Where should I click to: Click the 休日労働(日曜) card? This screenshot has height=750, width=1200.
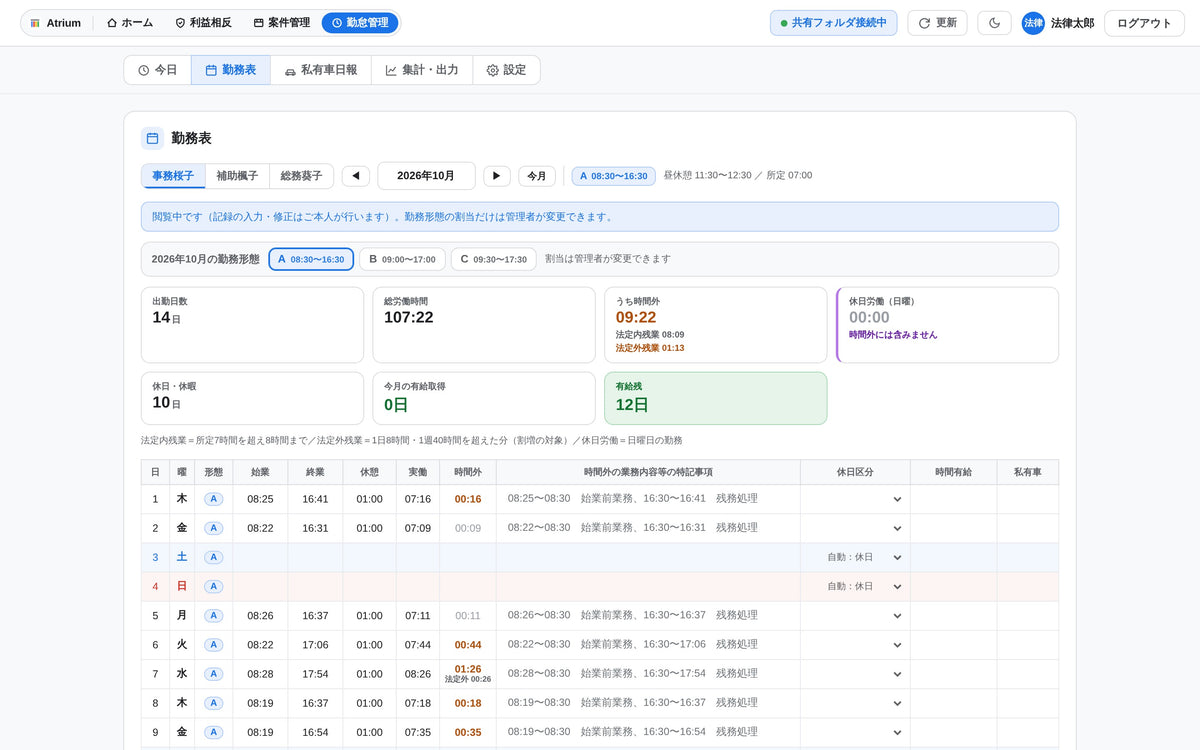point(948,325)
